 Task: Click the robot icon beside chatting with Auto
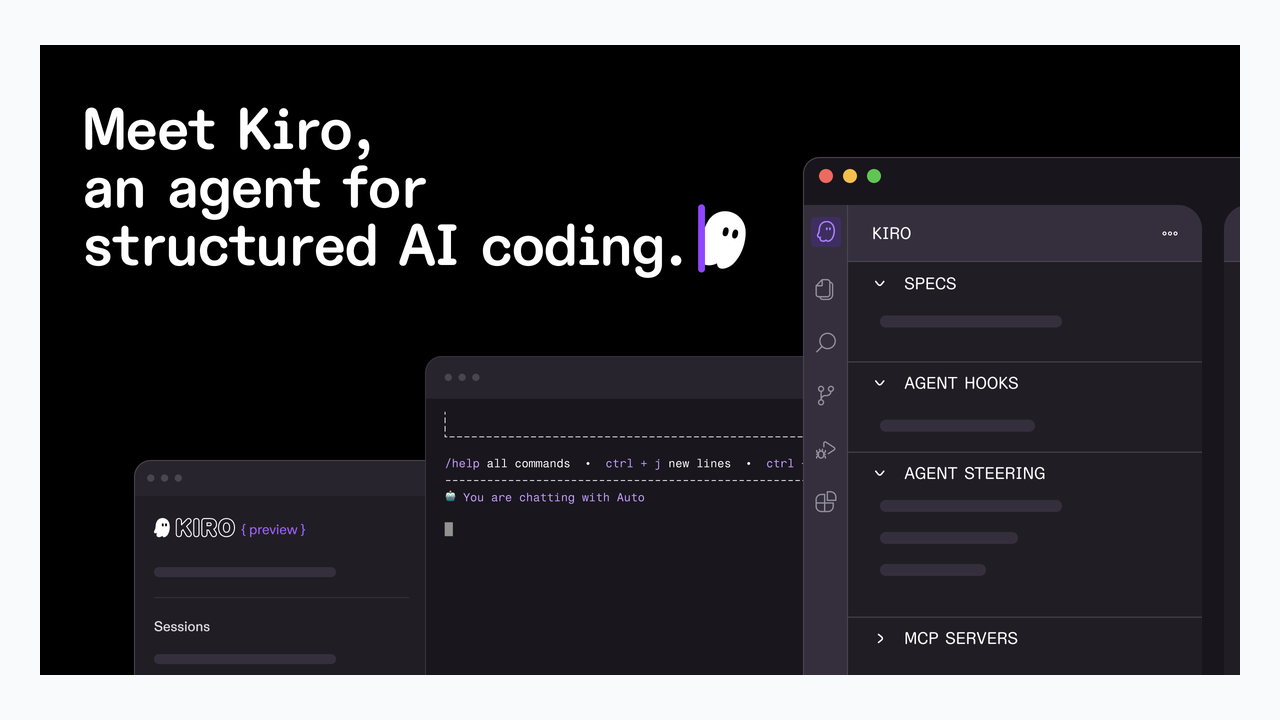(450, 497)
